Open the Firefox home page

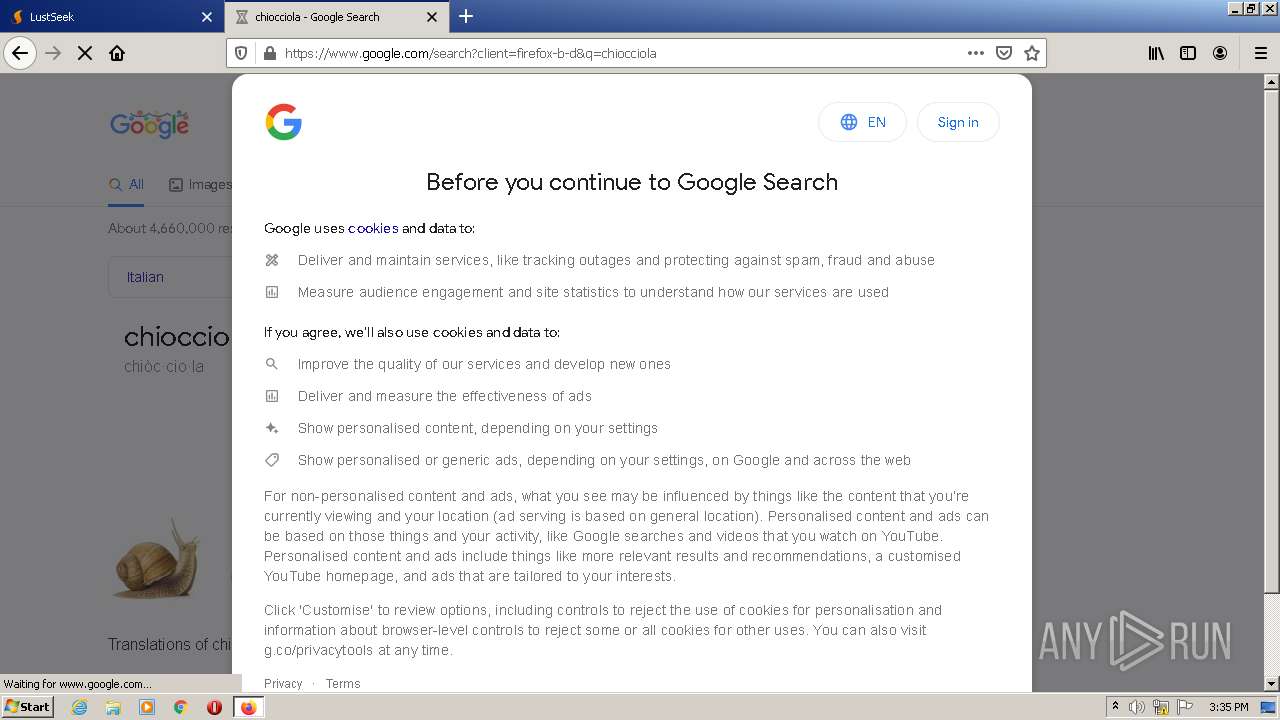pos(117,53)
